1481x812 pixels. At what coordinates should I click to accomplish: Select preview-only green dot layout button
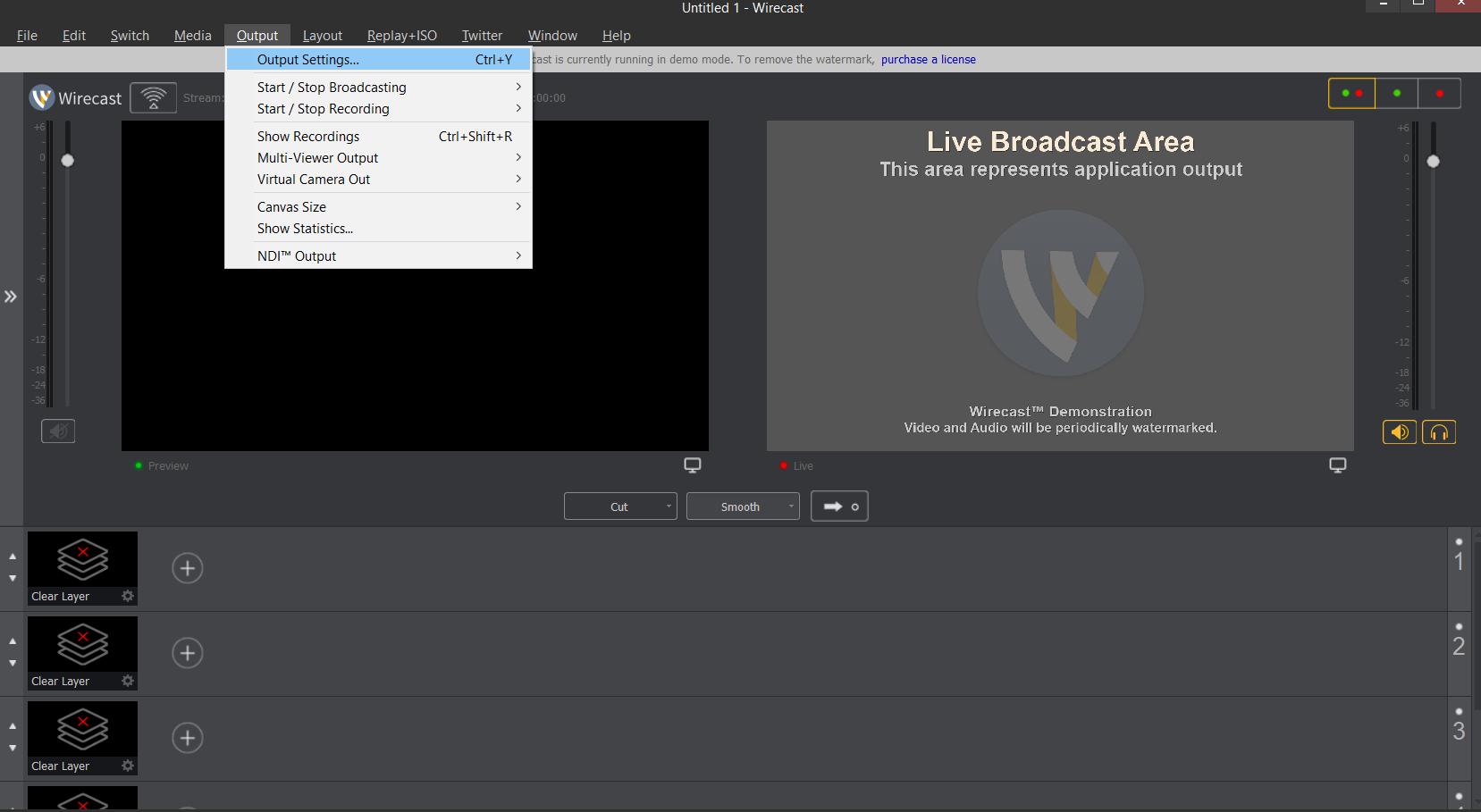[x=1396, y=93]
